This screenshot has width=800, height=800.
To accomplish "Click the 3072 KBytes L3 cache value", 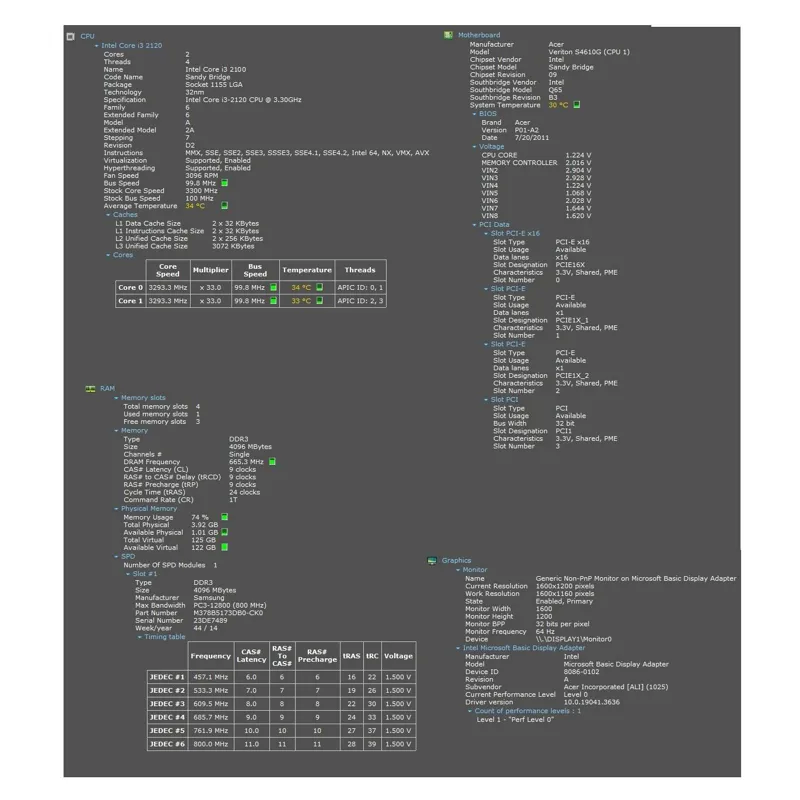I will coord(233,246).
